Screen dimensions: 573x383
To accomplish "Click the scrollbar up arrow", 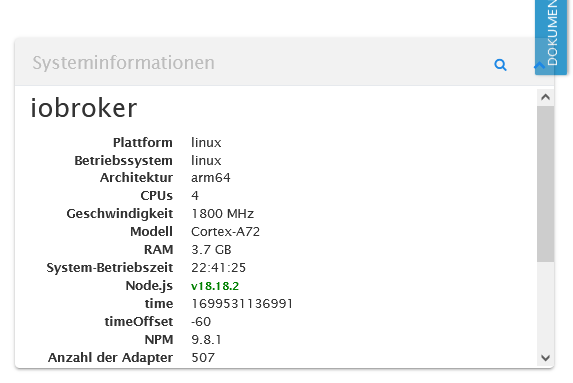I will point(546,97).
